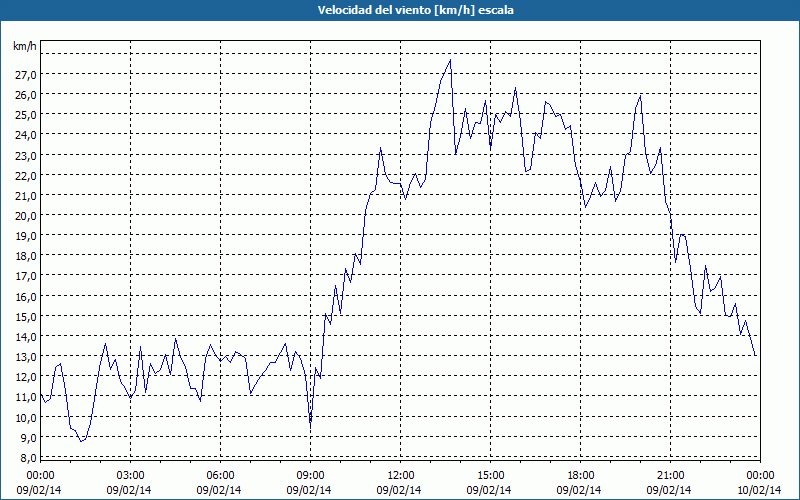Click the 12:00 time label
800x500 pixels.
401,476
